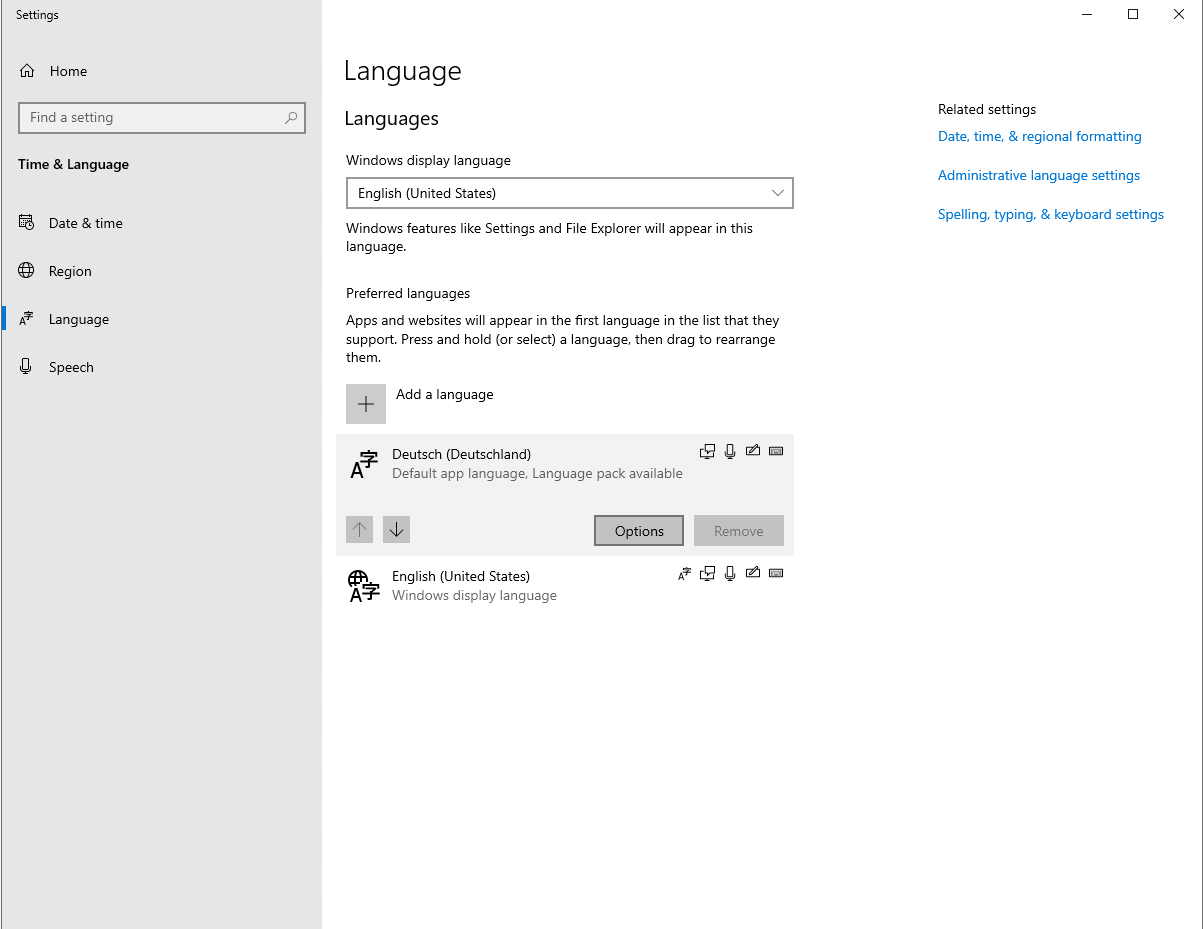Click the Find a setting search box
1203x929 pixels.
coord(161,117)
